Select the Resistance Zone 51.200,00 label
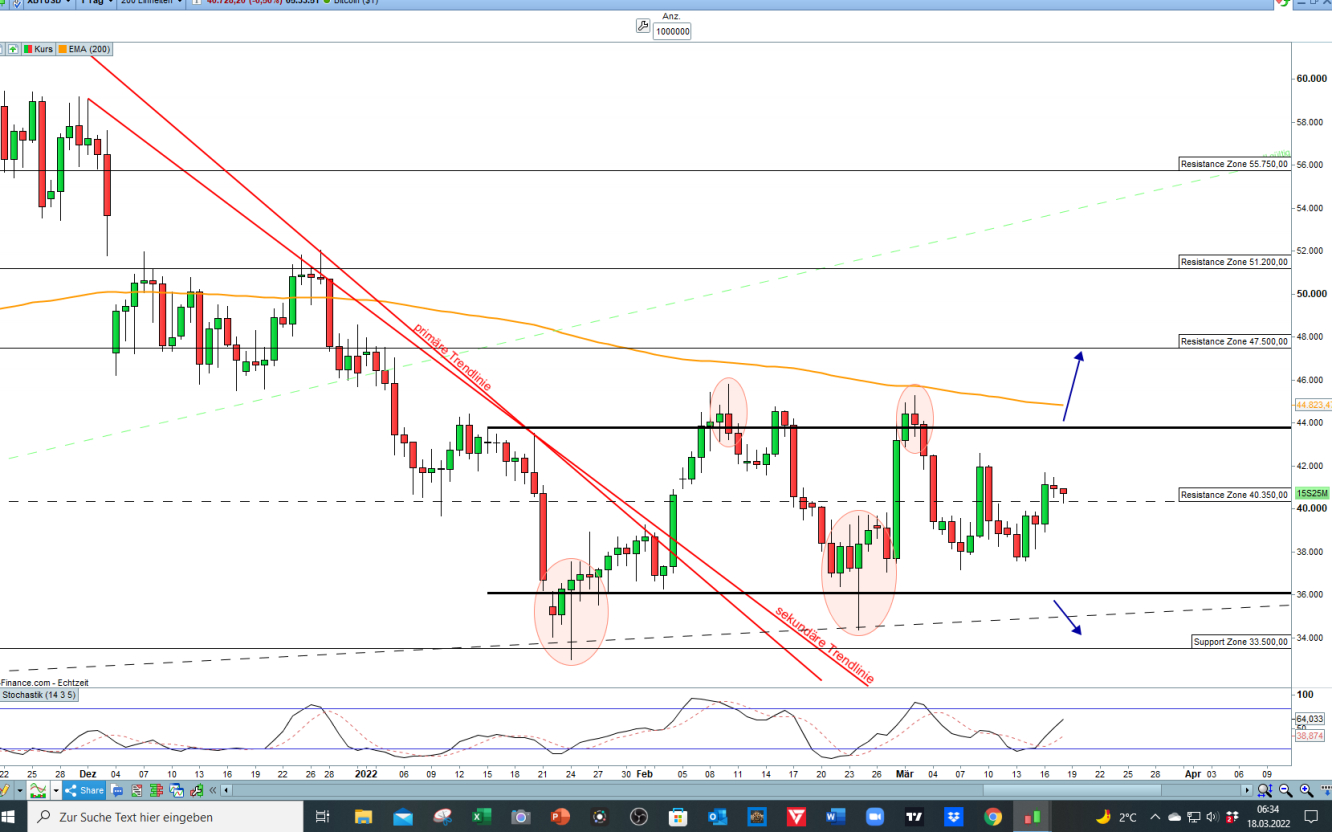The height and width of the screenshot is (832, 1332). click(1234, 262)
